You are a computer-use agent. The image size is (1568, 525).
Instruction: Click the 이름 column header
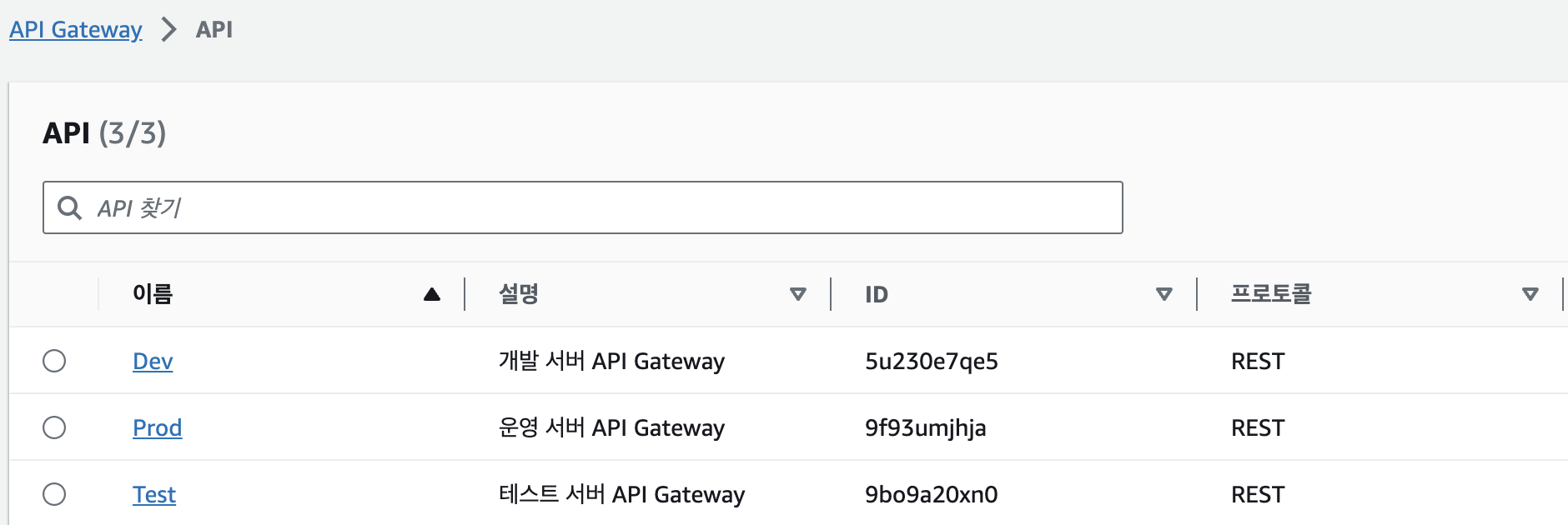tap(153, 294)
